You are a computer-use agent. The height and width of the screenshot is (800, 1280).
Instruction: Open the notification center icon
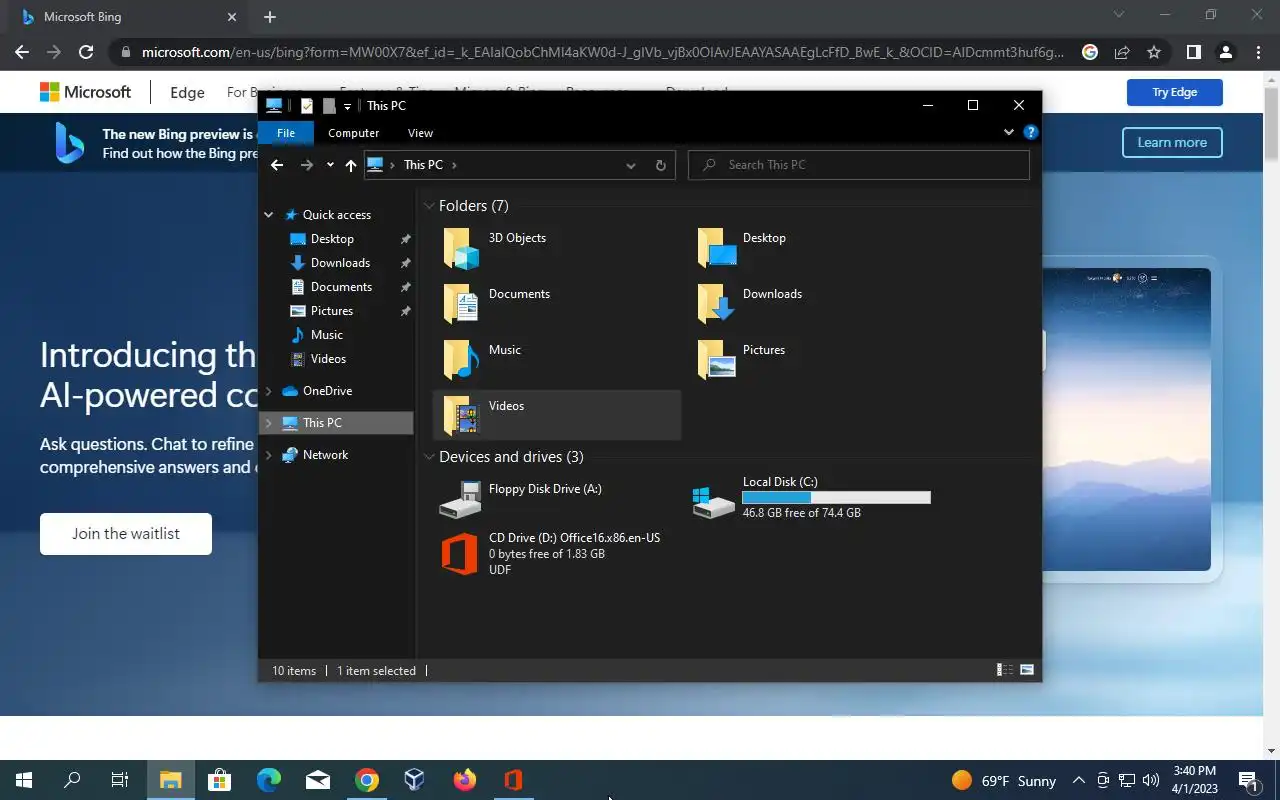(1248, 780)
